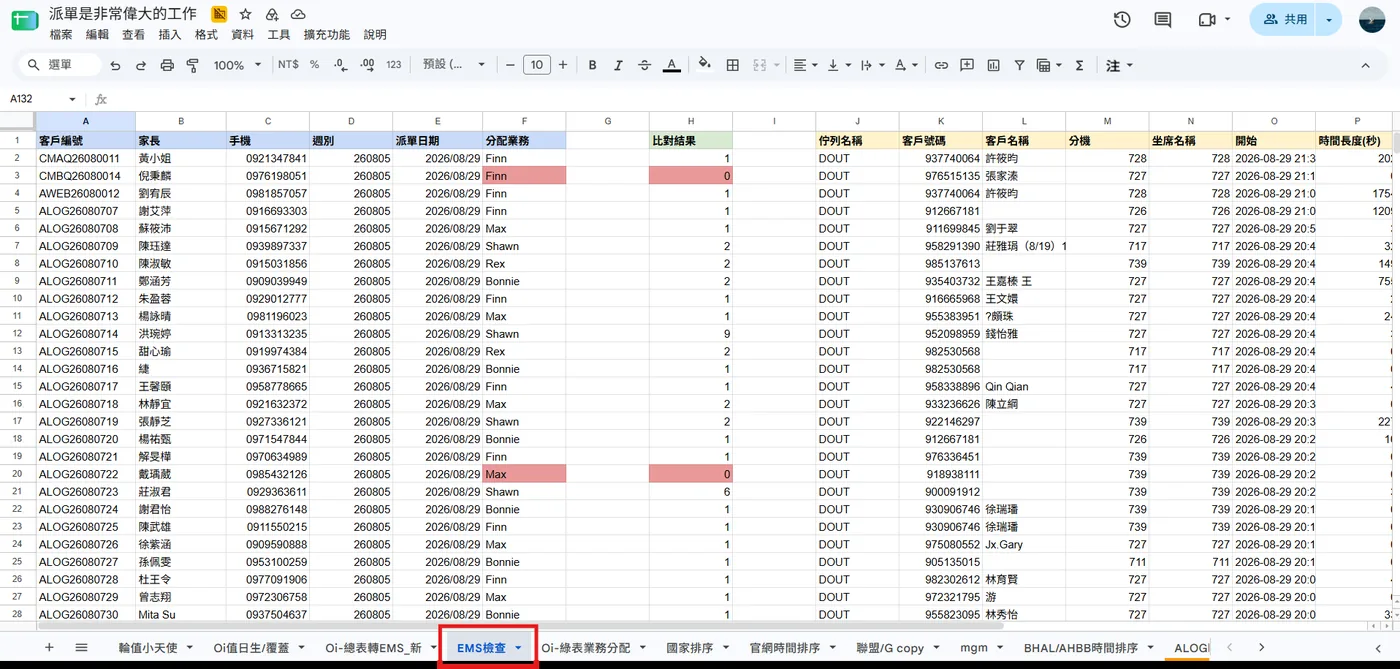Switch to the mgm sheet tab
1400x669 pixels.
pos(973,648)
